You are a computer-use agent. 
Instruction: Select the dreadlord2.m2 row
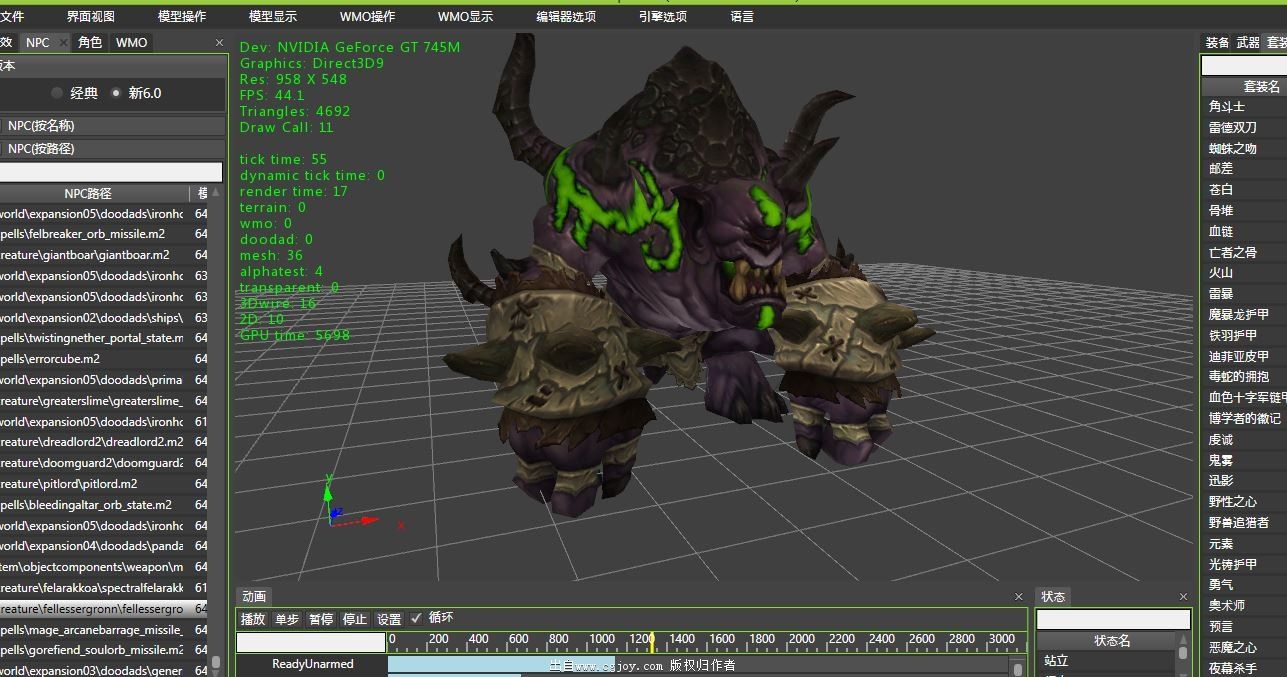104,442
